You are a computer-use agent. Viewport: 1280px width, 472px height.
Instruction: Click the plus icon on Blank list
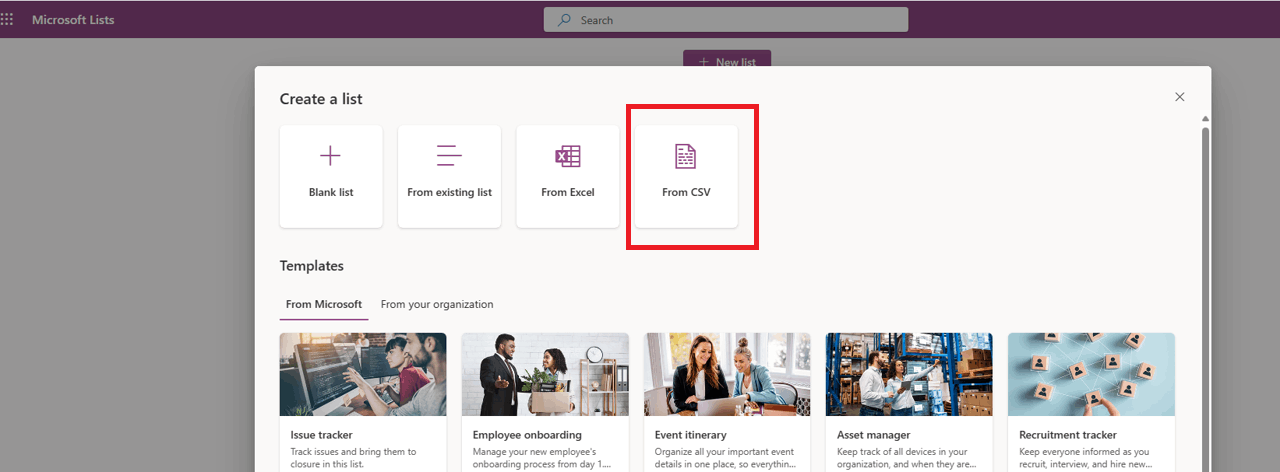point(330,155)
